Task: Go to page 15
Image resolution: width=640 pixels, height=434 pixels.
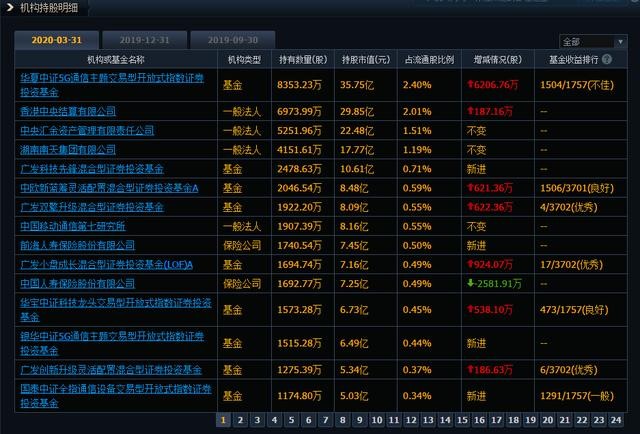Action: click(x=462, y=420)
